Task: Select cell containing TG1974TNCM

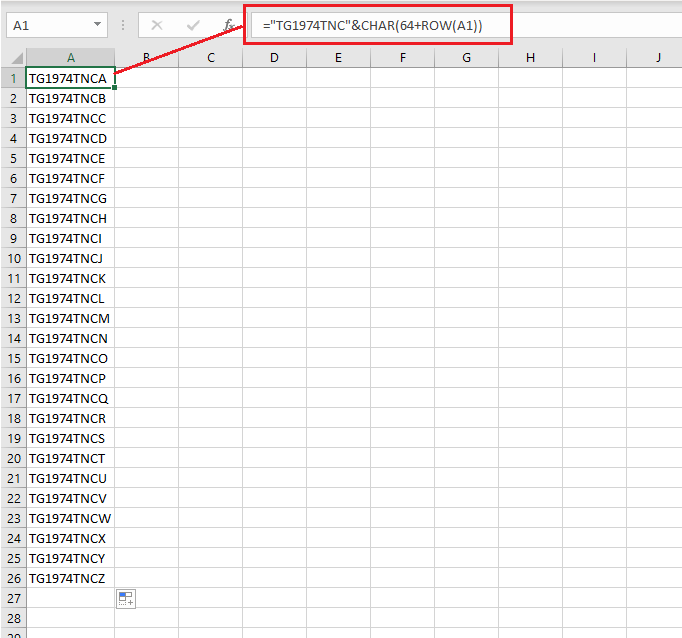Action: (70, 318)
